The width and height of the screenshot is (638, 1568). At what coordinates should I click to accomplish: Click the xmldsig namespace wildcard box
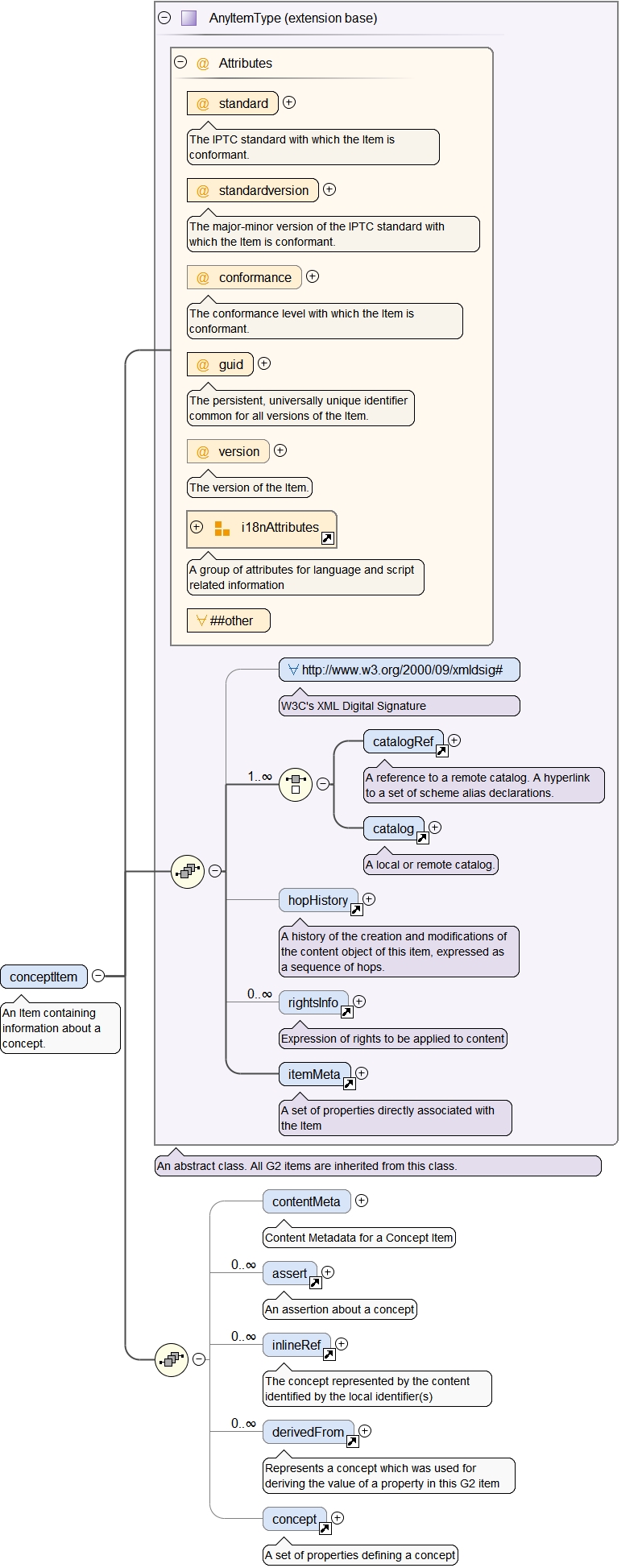[399, 670]
